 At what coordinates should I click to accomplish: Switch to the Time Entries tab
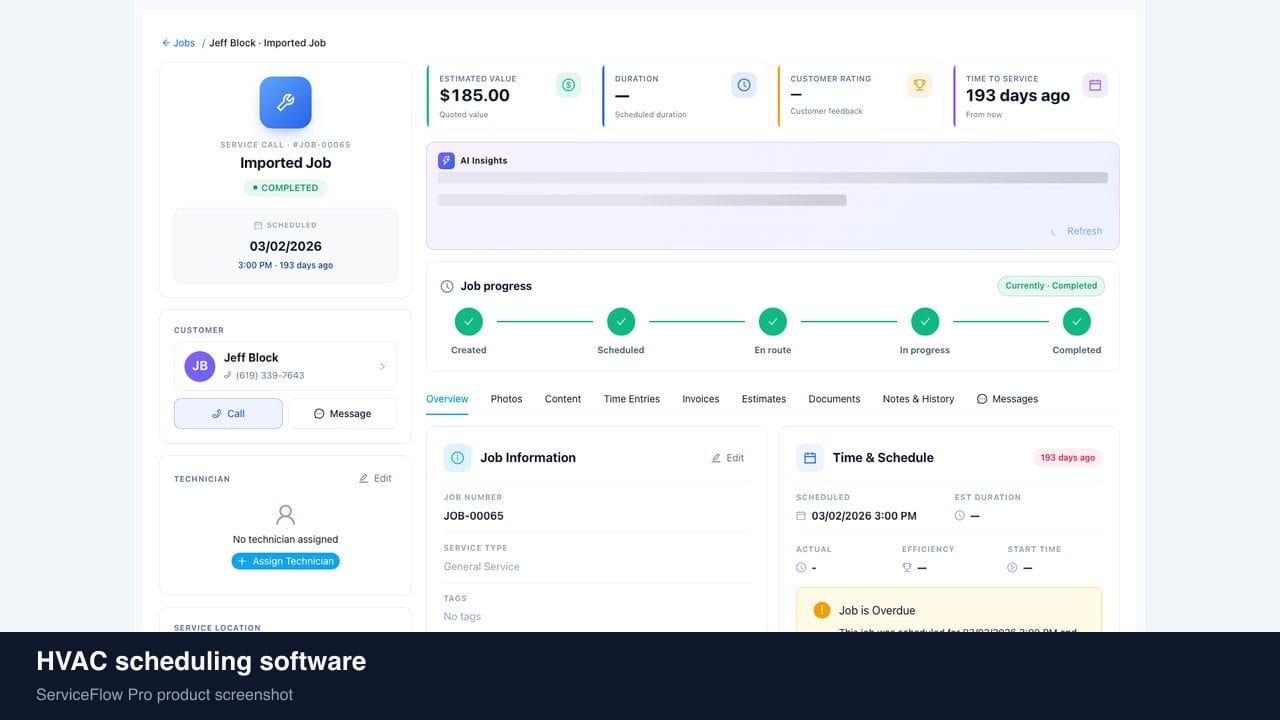pyautogui.click(x=632, y=399)
